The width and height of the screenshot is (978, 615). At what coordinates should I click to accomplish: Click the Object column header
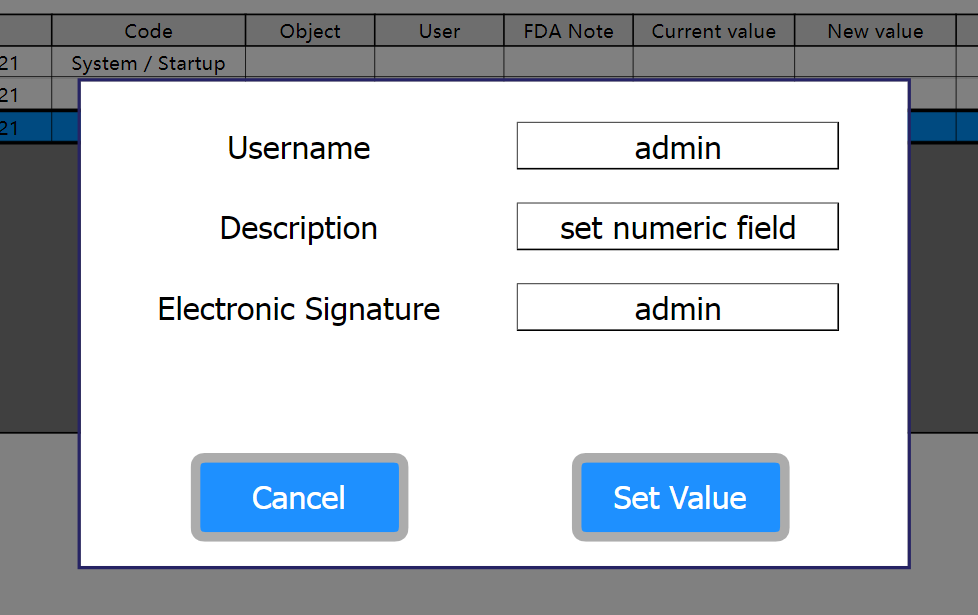310,31
